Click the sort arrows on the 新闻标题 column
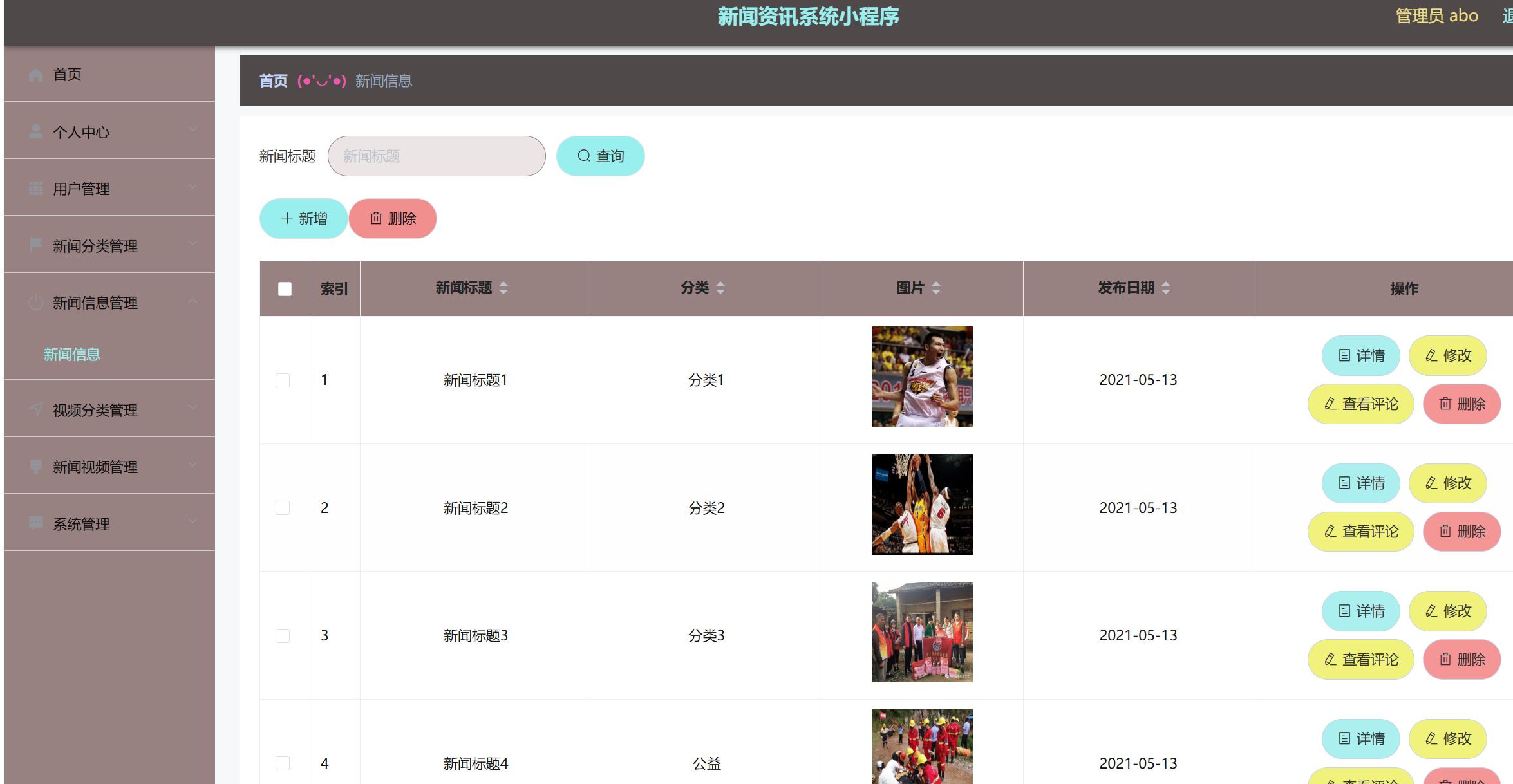 click(503, 288)
